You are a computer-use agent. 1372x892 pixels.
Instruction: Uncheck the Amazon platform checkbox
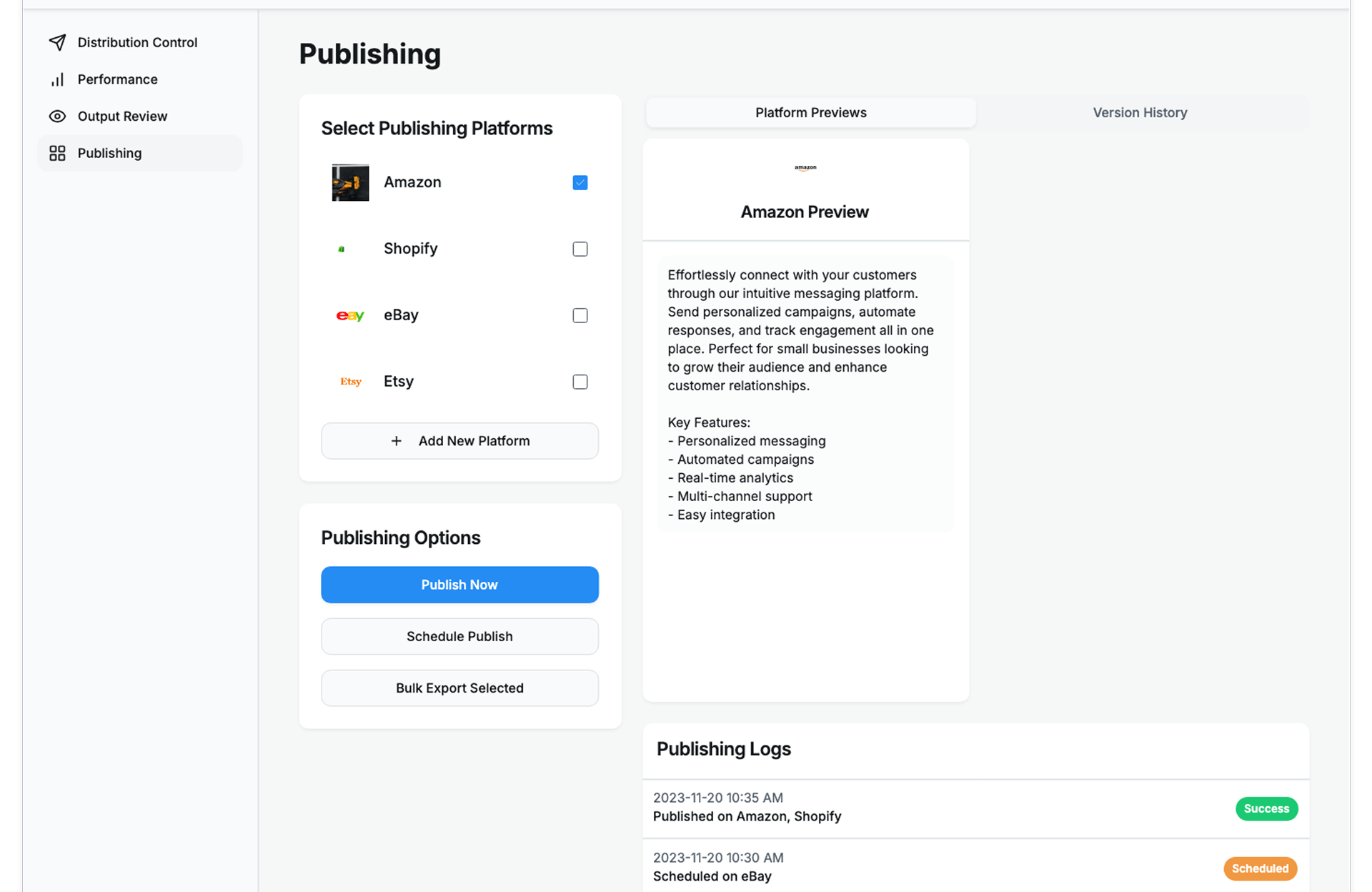(x=580, y=183)
